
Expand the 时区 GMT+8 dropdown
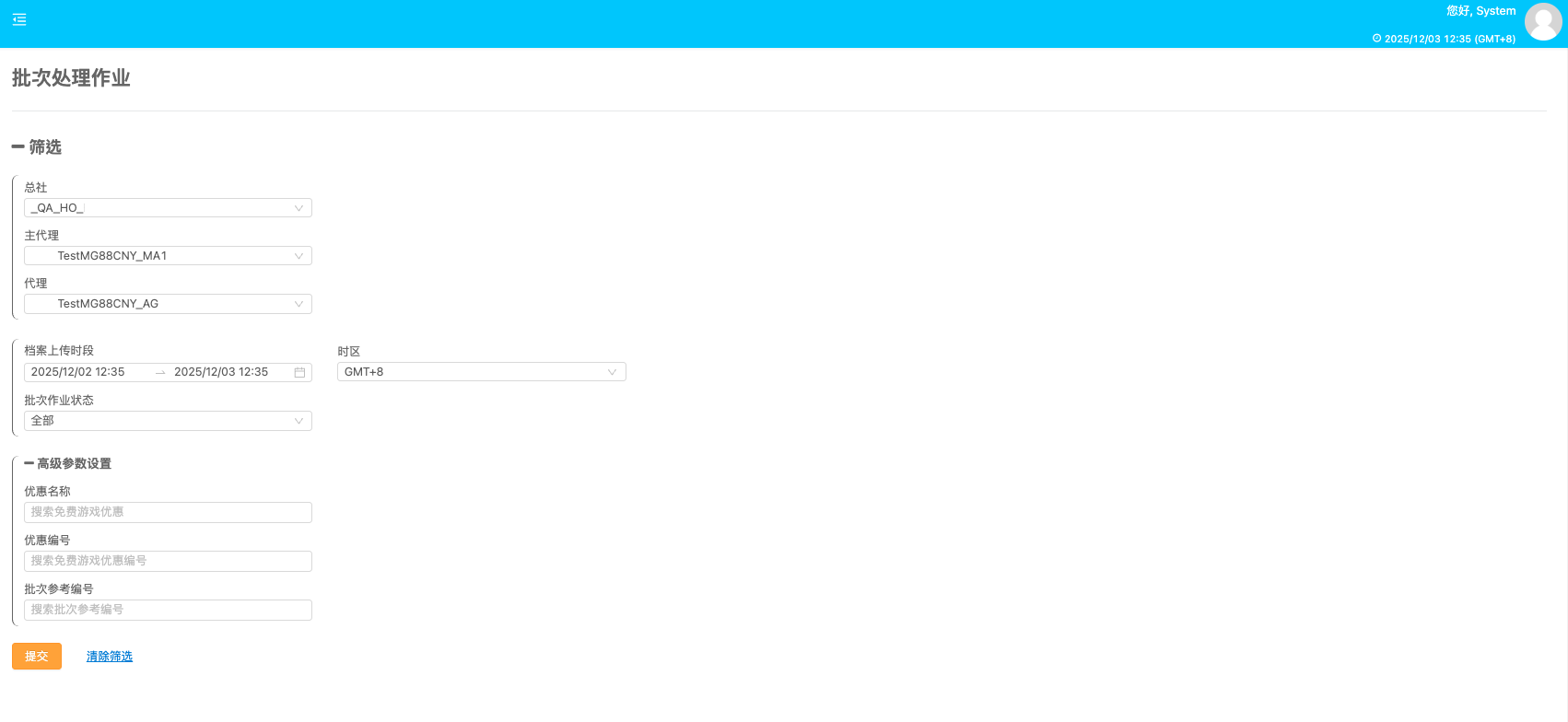click(x=481, y=372)
